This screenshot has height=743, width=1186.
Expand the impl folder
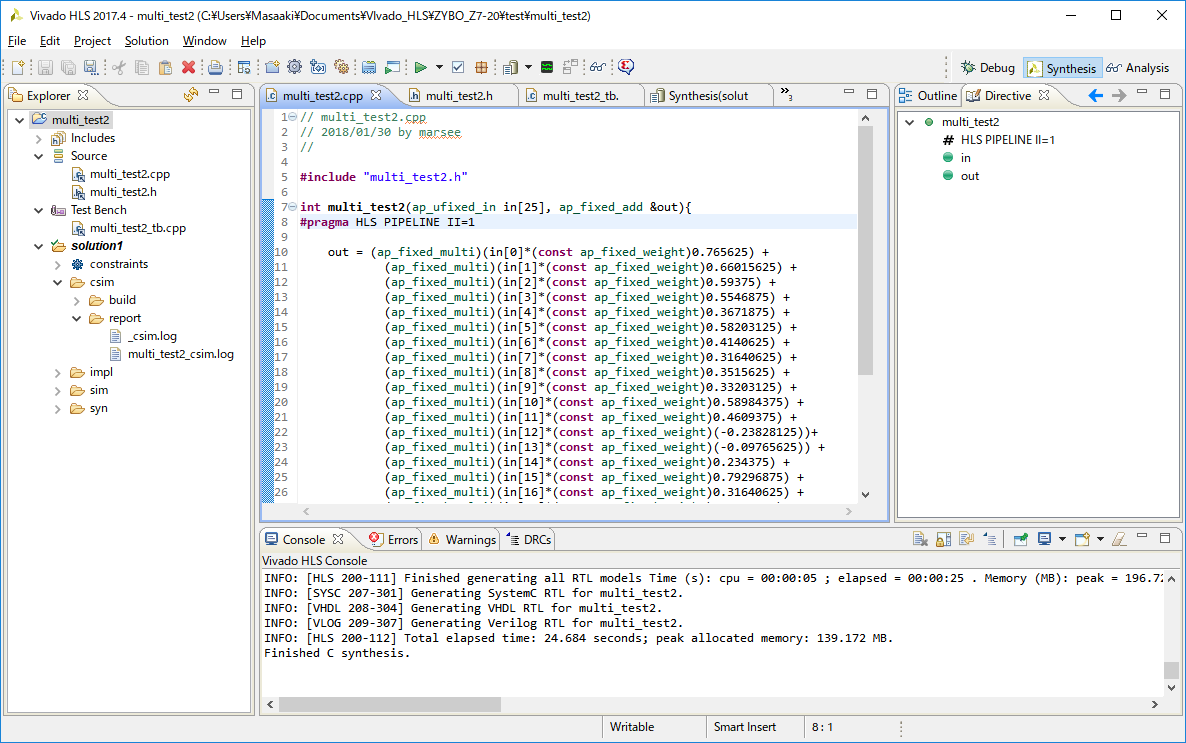pos(57,372)
